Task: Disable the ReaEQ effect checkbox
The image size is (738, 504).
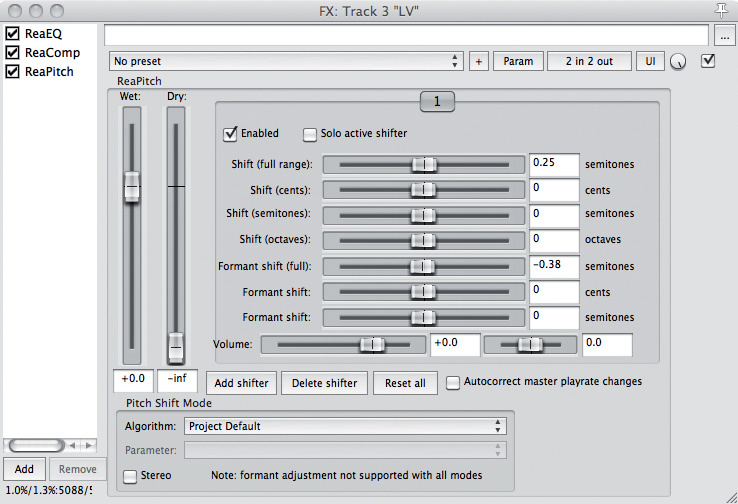Action: pyautogui.click(x=12, y=33)
